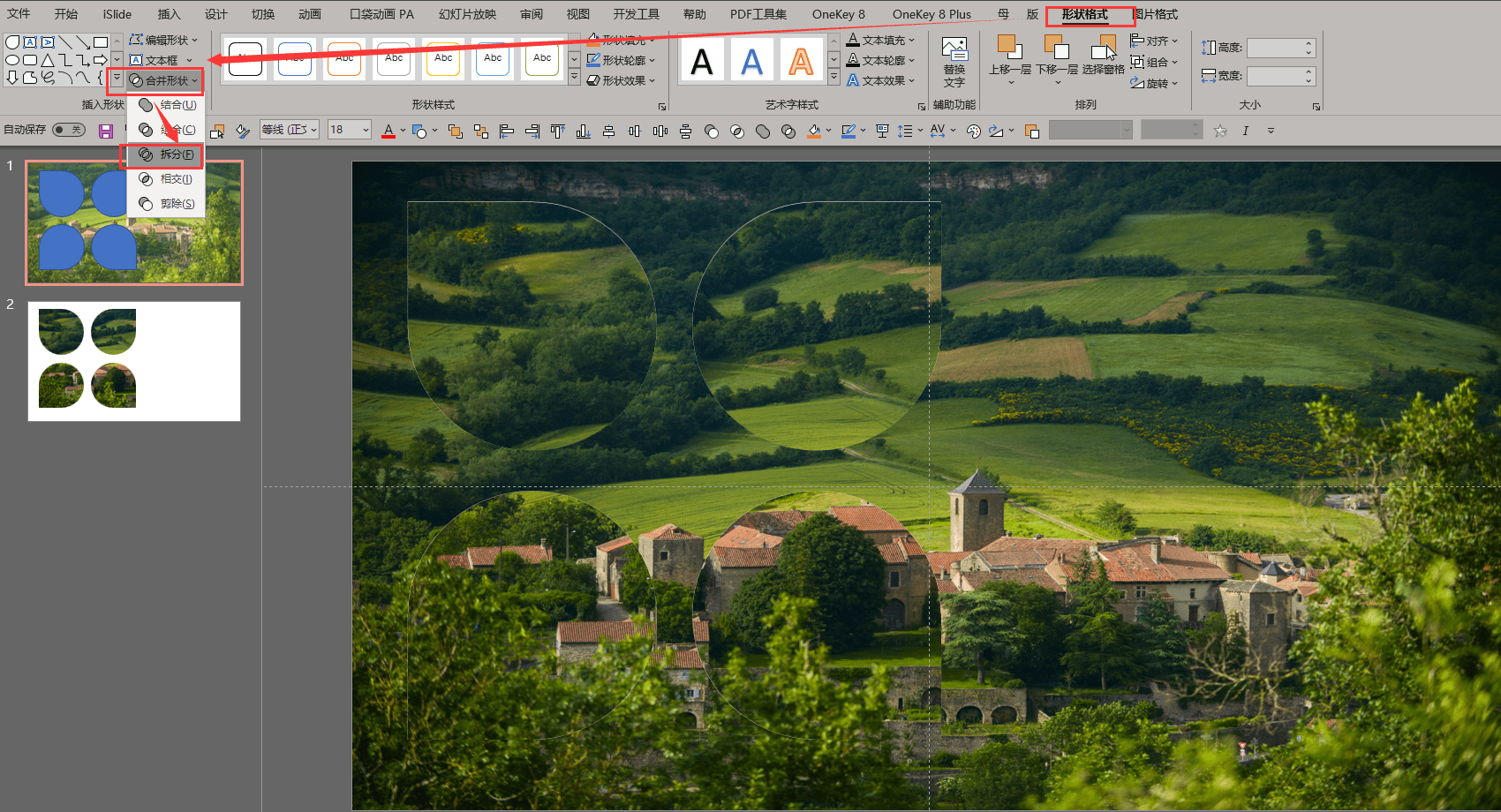
Task: Choose the 结合(U) union option
Action: pyautogui.click(x=166, y=105)
